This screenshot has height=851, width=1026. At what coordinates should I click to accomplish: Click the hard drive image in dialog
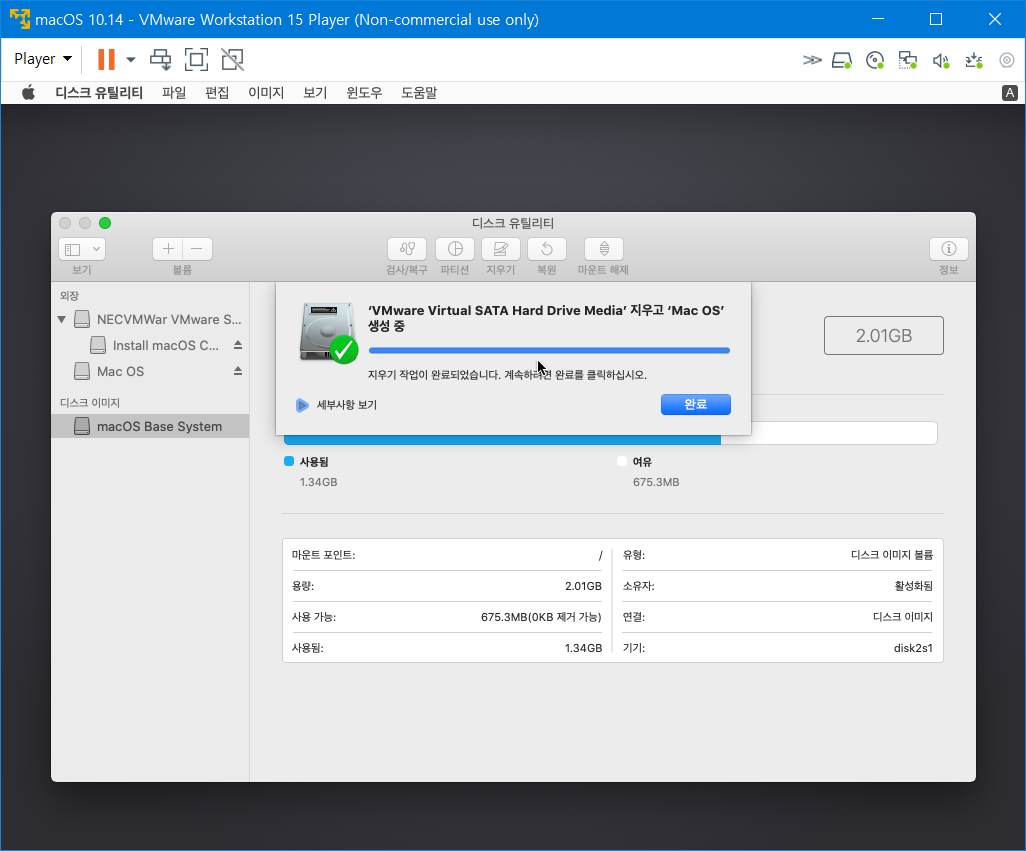pyautogui.click(x=328, y=332)
